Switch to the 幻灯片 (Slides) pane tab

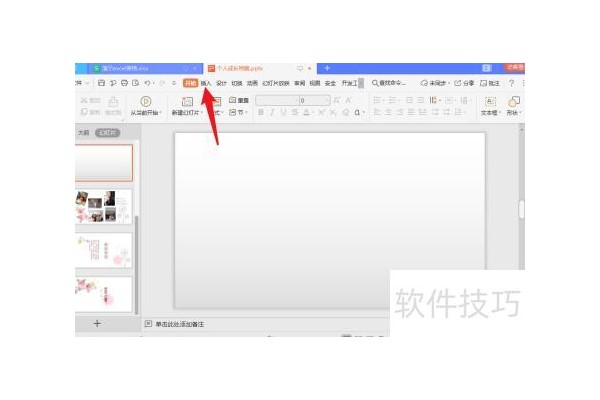tap(108, 132)
